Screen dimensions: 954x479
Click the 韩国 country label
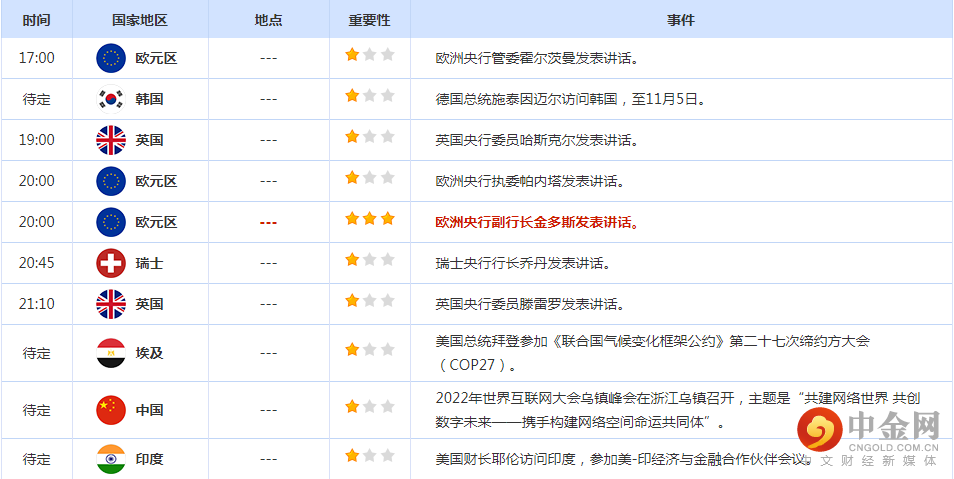click(x=149, y=99)
